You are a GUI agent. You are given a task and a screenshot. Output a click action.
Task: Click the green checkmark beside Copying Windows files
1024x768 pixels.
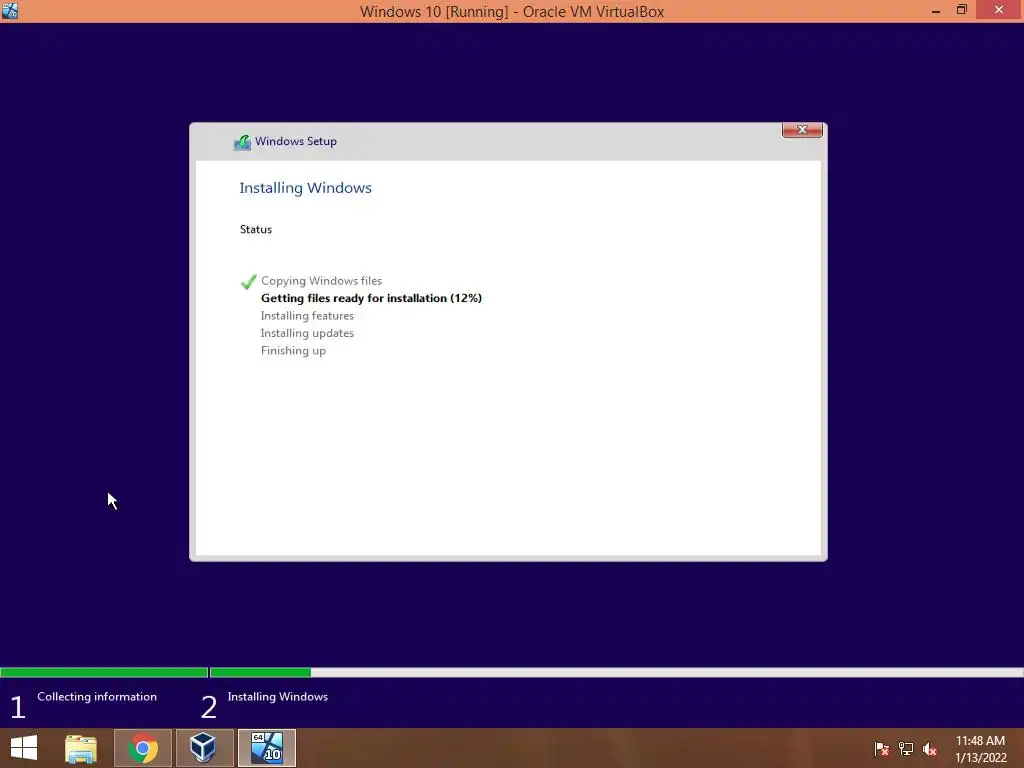[249, 281]
